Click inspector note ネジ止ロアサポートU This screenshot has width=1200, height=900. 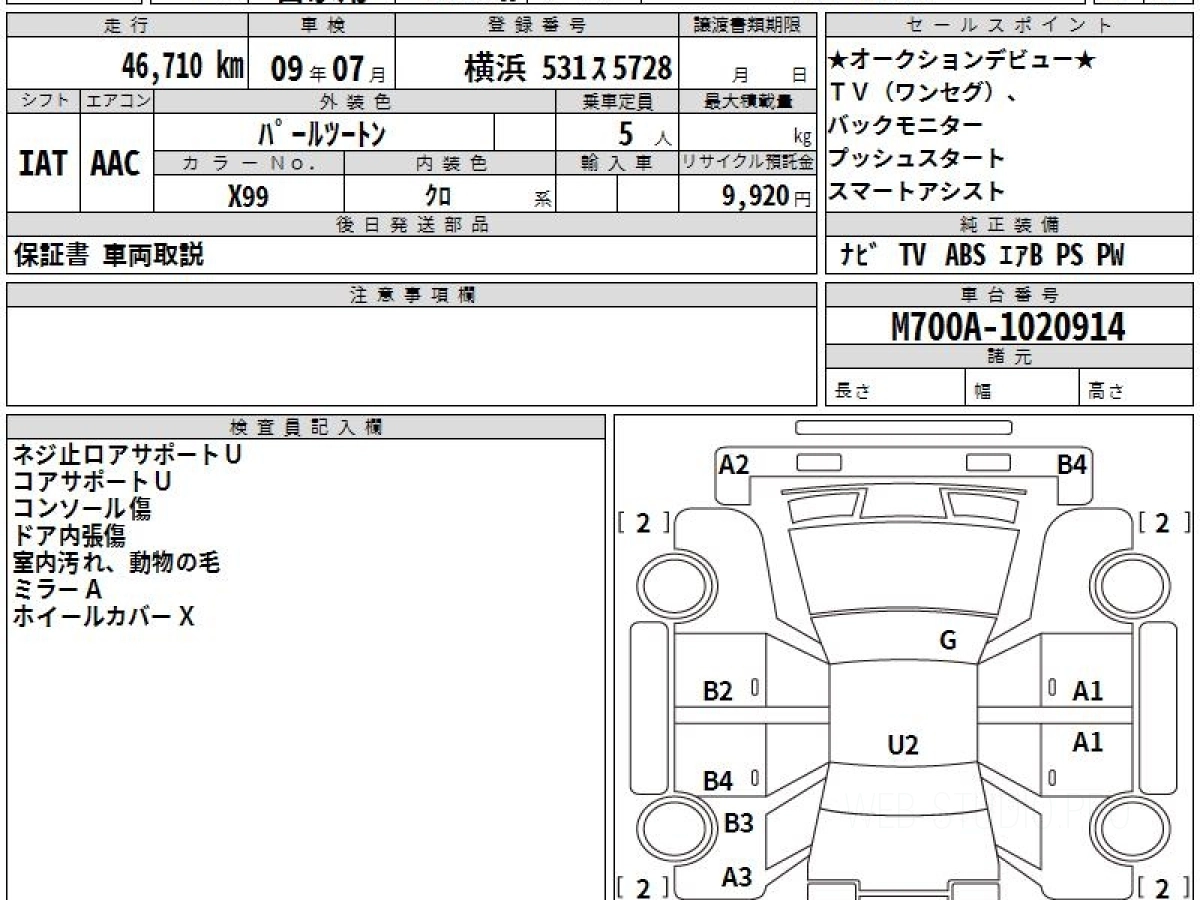[x=126, y=454]
